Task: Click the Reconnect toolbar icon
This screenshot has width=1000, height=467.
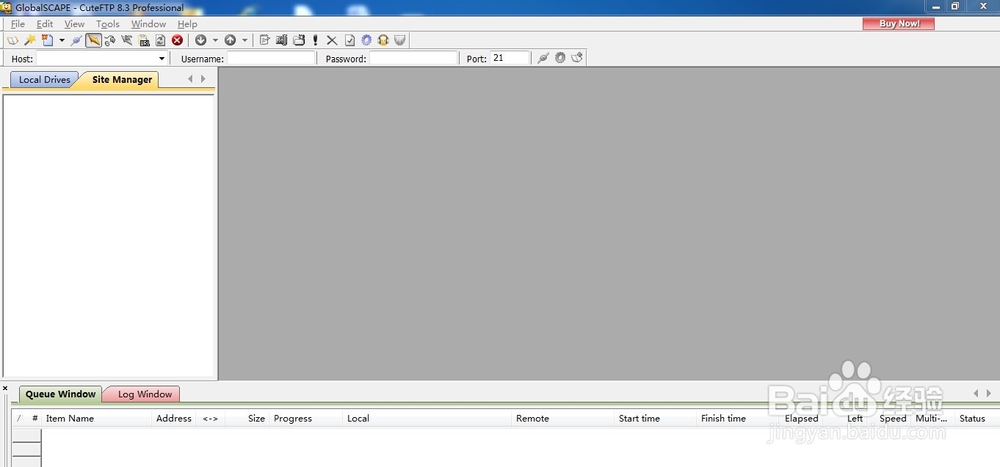Action: click(110, 40)
